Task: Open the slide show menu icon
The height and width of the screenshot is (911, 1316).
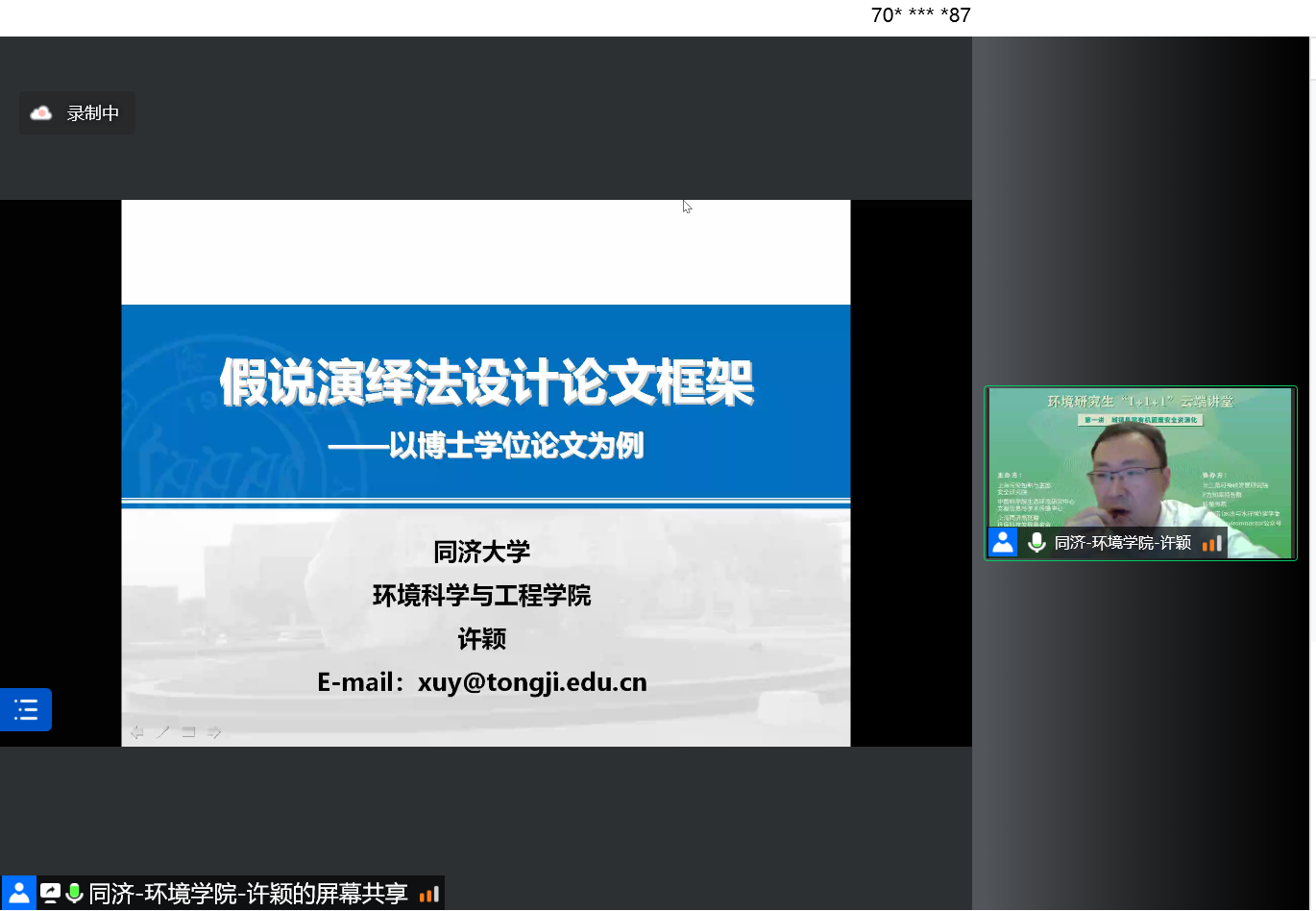Action: tap(189, 732)
